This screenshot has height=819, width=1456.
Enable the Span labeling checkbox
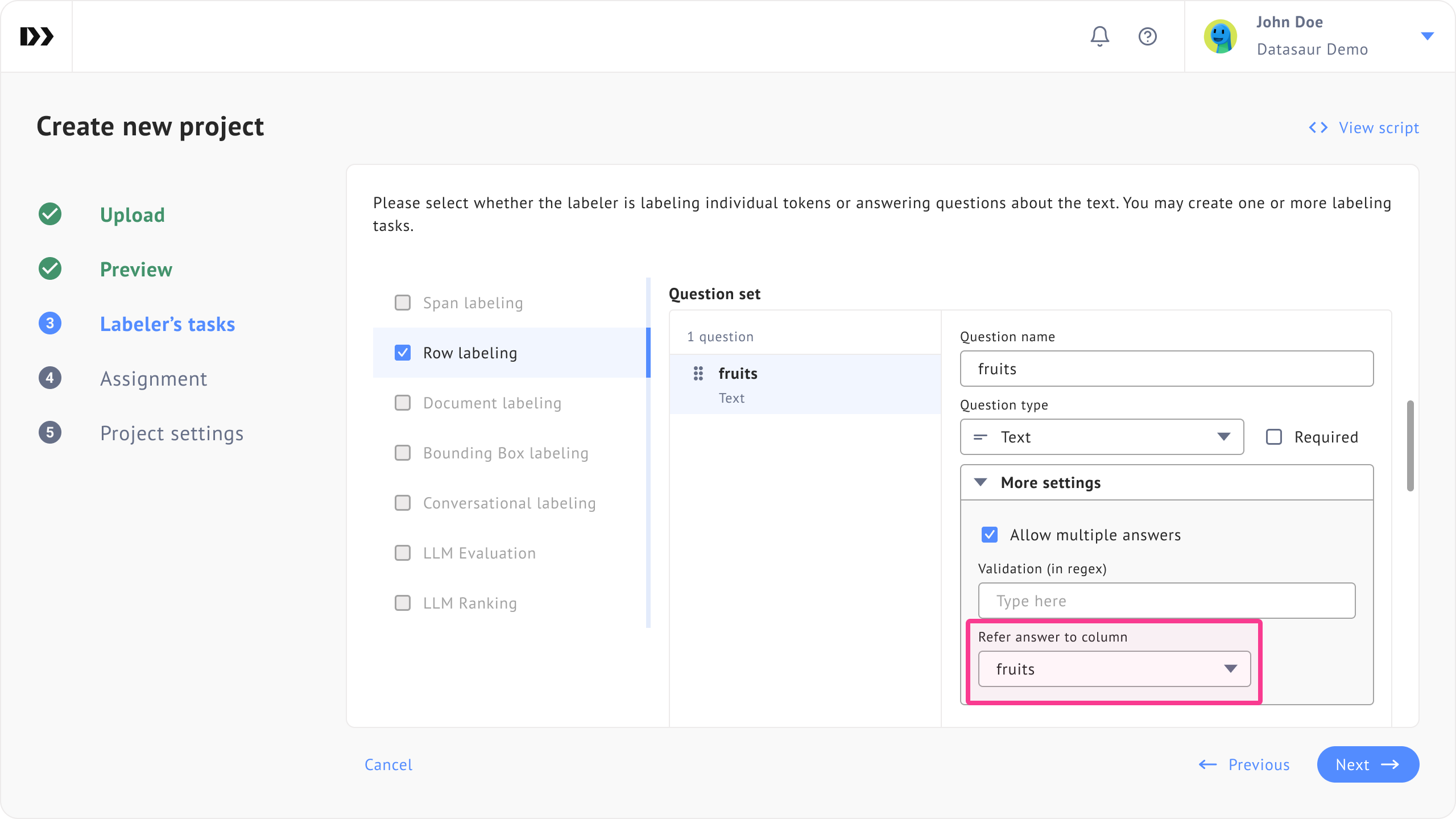[x=403, y=303]
